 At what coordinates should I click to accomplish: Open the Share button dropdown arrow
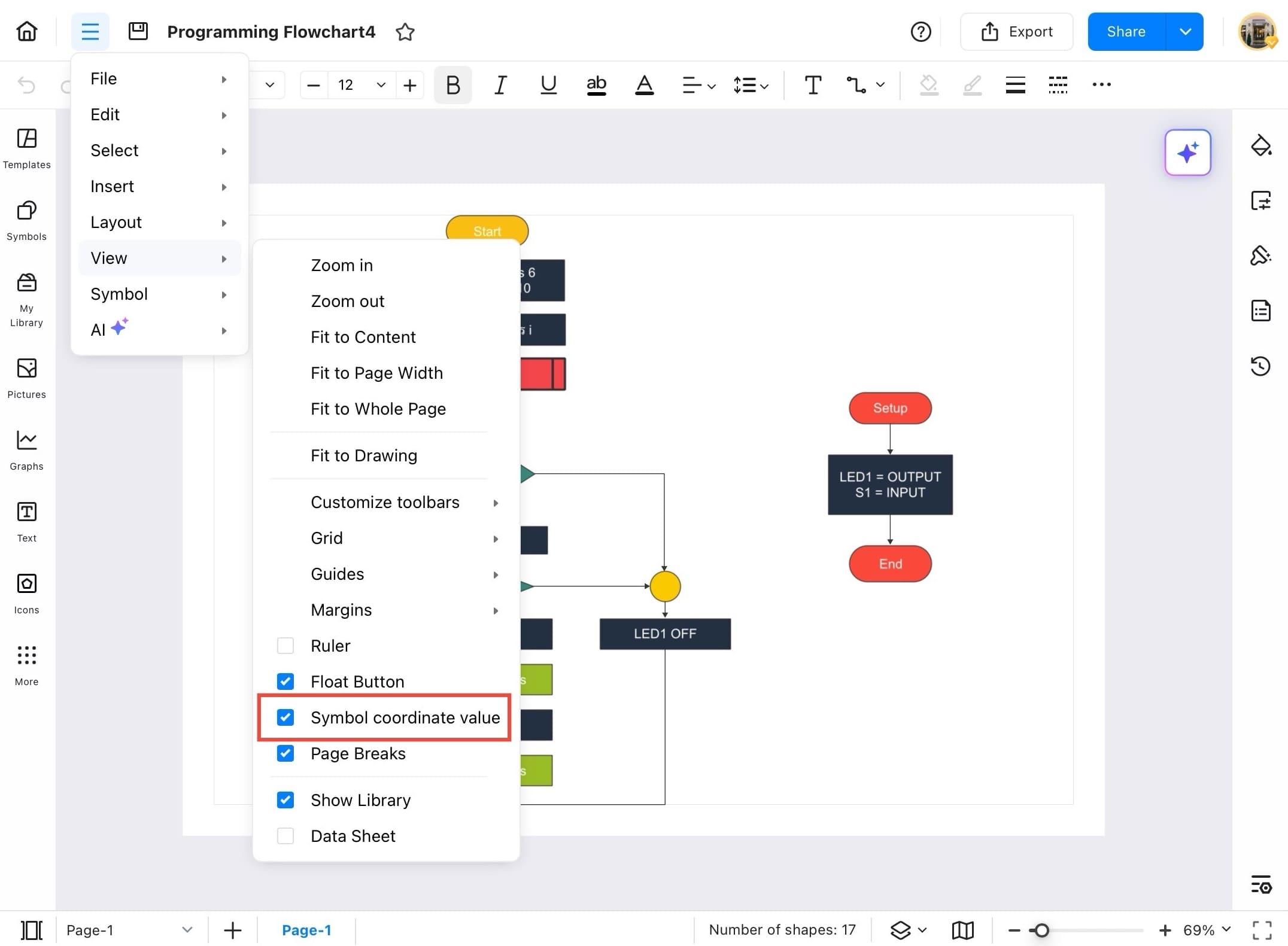[1184, 32]
